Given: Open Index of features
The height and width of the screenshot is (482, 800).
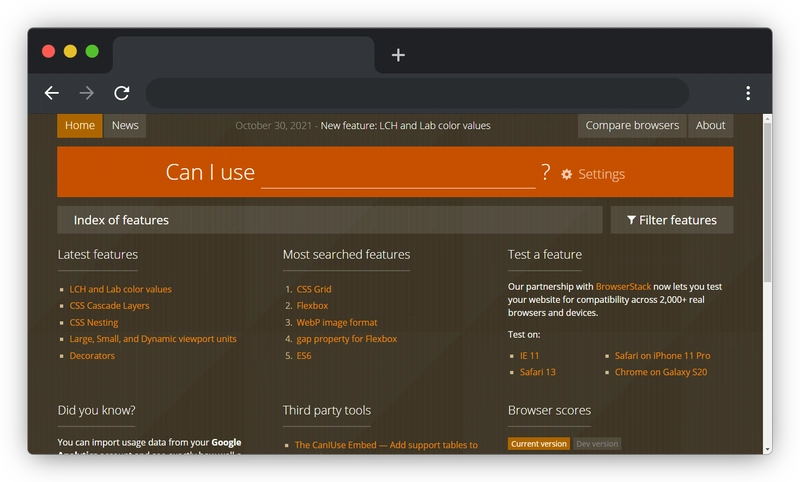Looking at the screenshot, I should pos(330,220).
